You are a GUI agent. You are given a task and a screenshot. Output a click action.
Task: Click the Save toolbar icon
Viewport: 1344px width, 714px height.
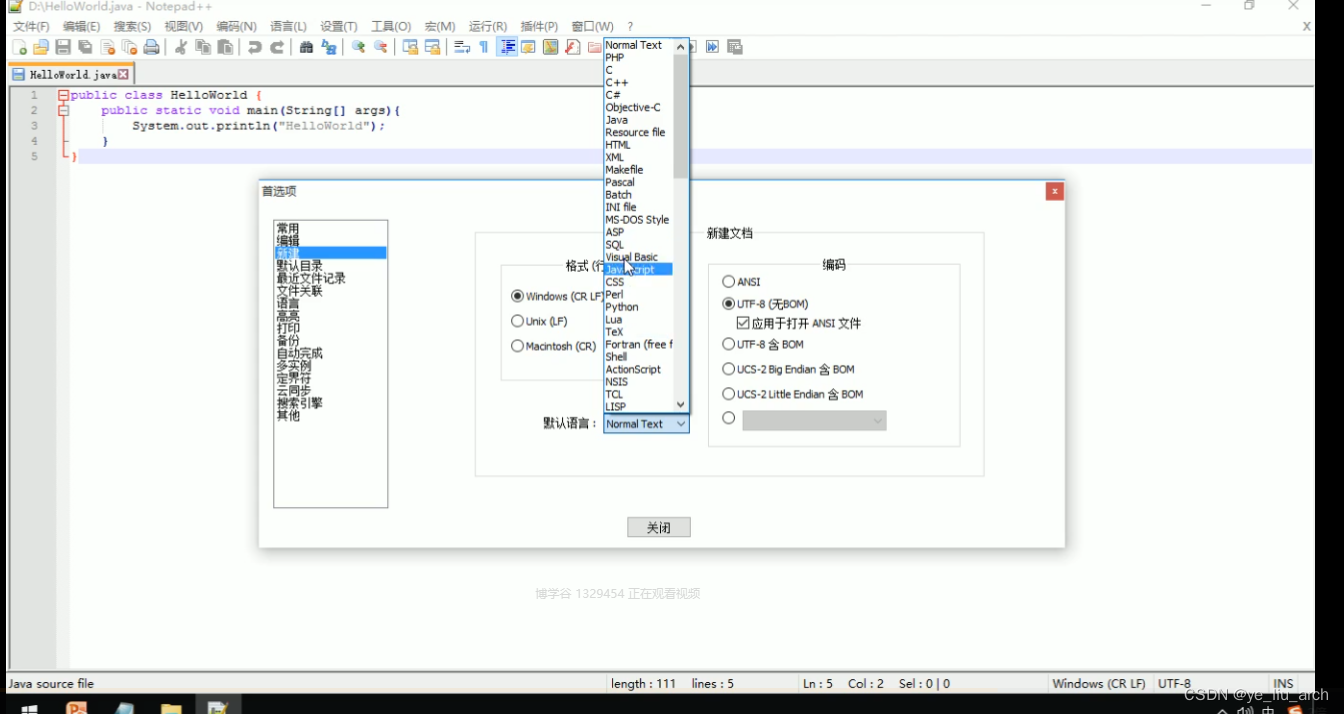point(63,47)
